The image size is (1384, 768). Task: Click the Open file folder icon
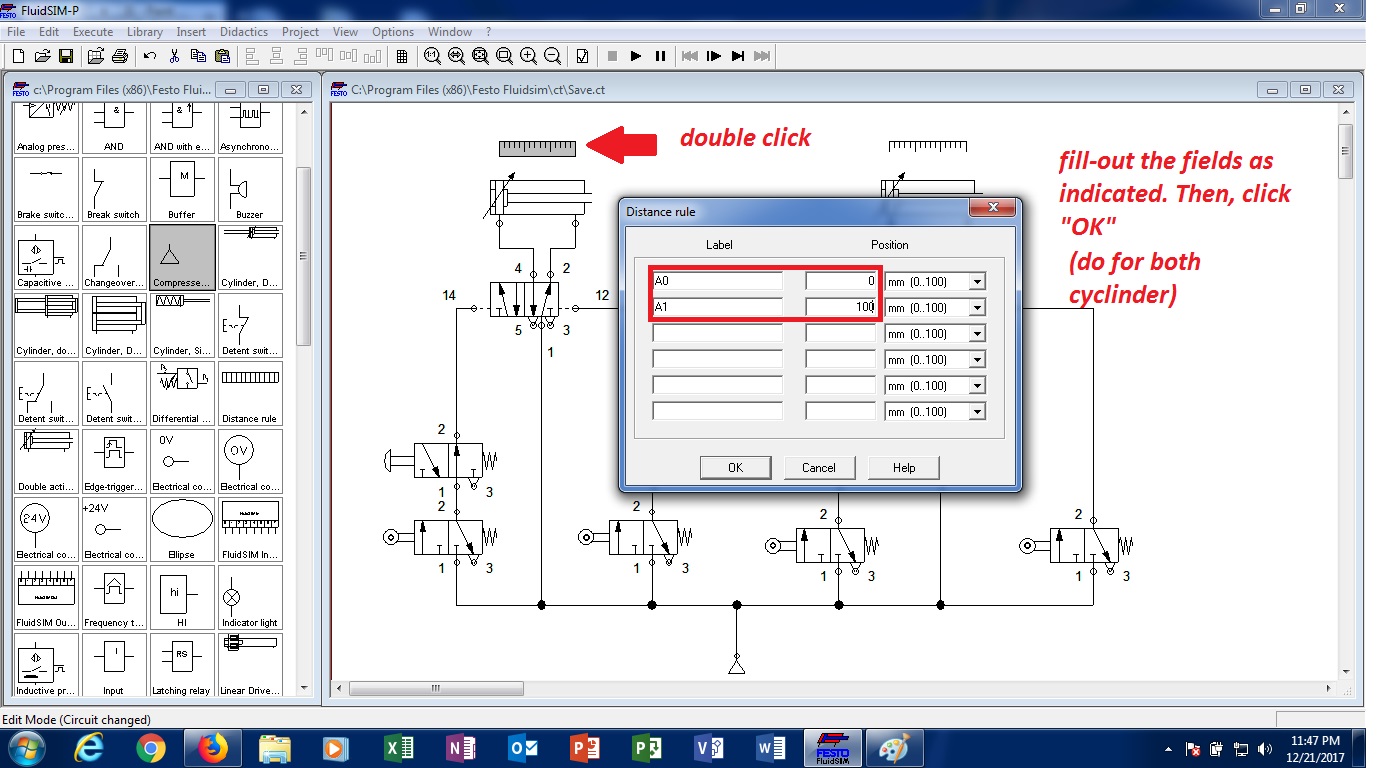coord(43,56)
